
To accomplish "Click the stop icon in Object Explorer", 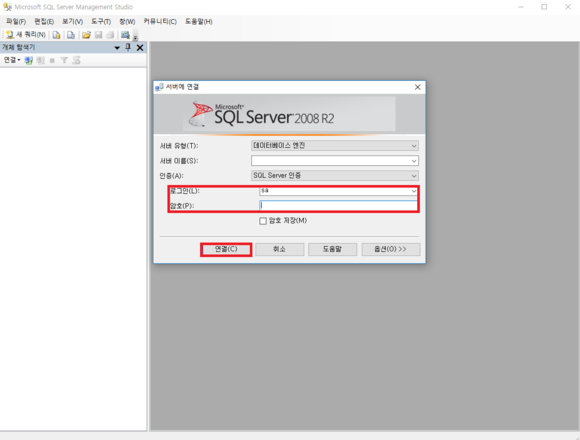I will coord(52,60).
